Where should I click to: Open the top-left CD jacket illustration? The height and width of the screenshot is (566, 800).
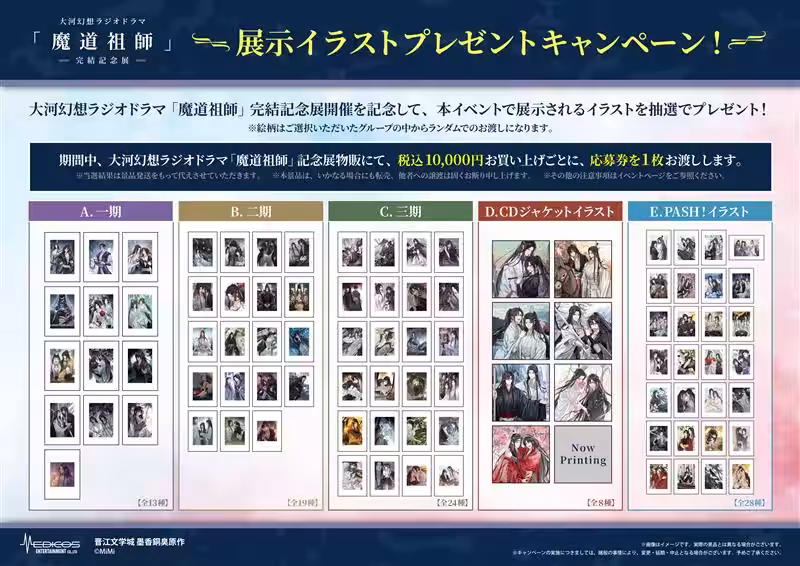(x=520, y=269)
